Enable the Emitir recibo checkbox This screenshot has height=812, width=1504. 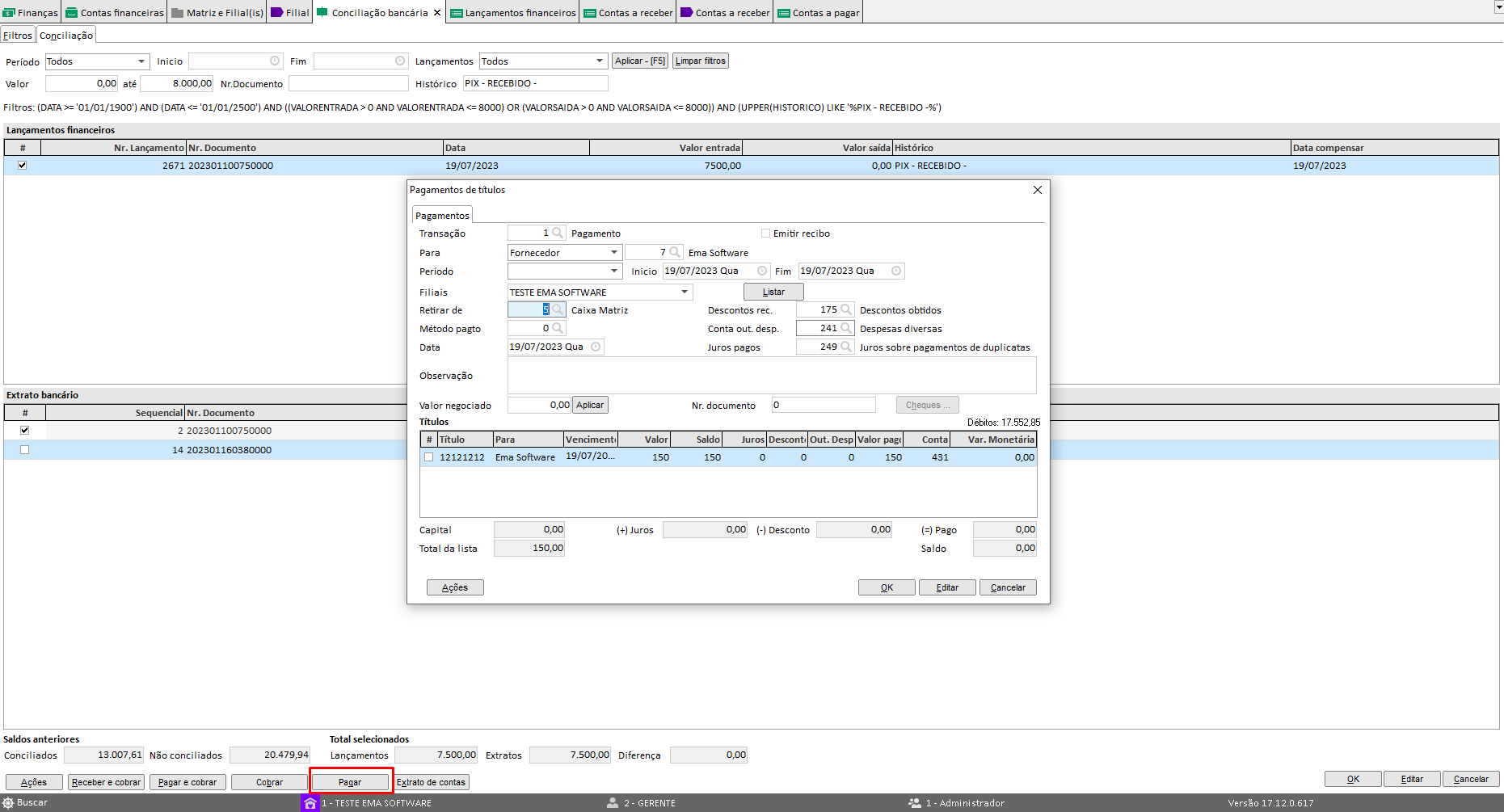pyautogui.click(x=765, y=234)
